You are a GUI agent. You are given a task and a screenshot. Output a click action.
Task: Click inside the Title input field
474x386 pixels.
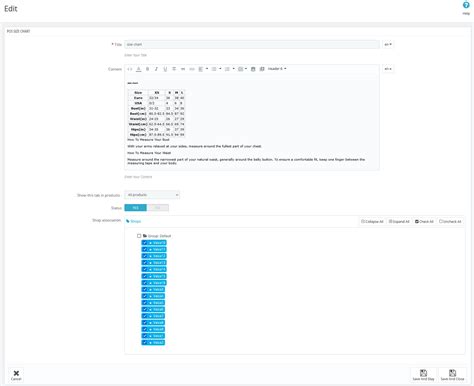pyautogui.click(x=252, y=44)
